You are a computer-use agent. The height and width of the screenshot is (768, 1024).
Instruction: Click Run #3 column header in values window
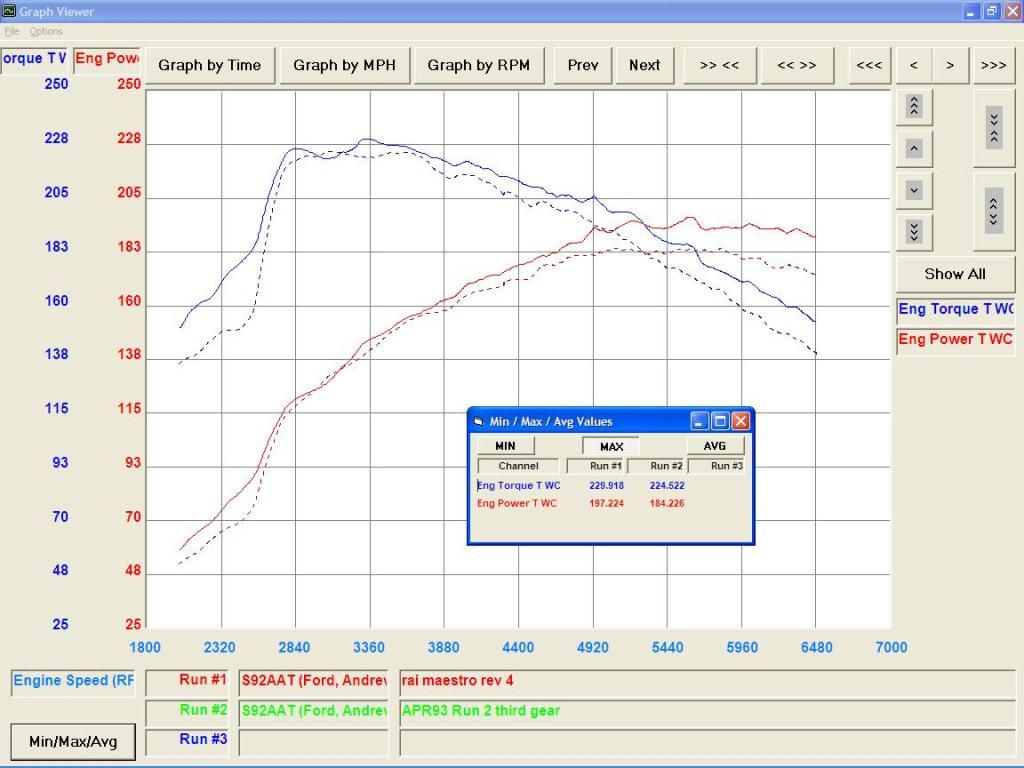coord(716,466)
